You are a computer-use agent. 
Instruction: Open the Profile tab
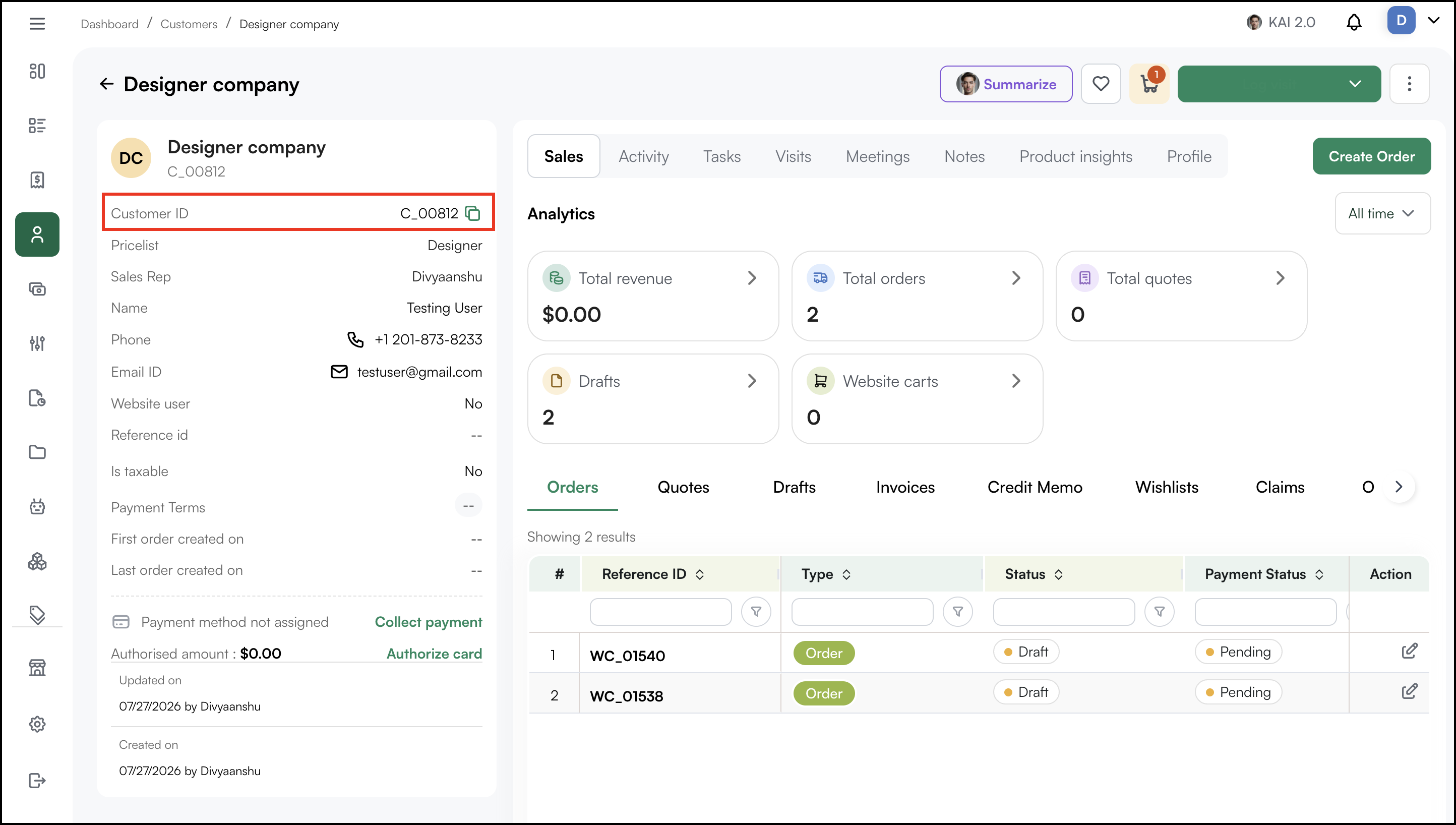1189,156
